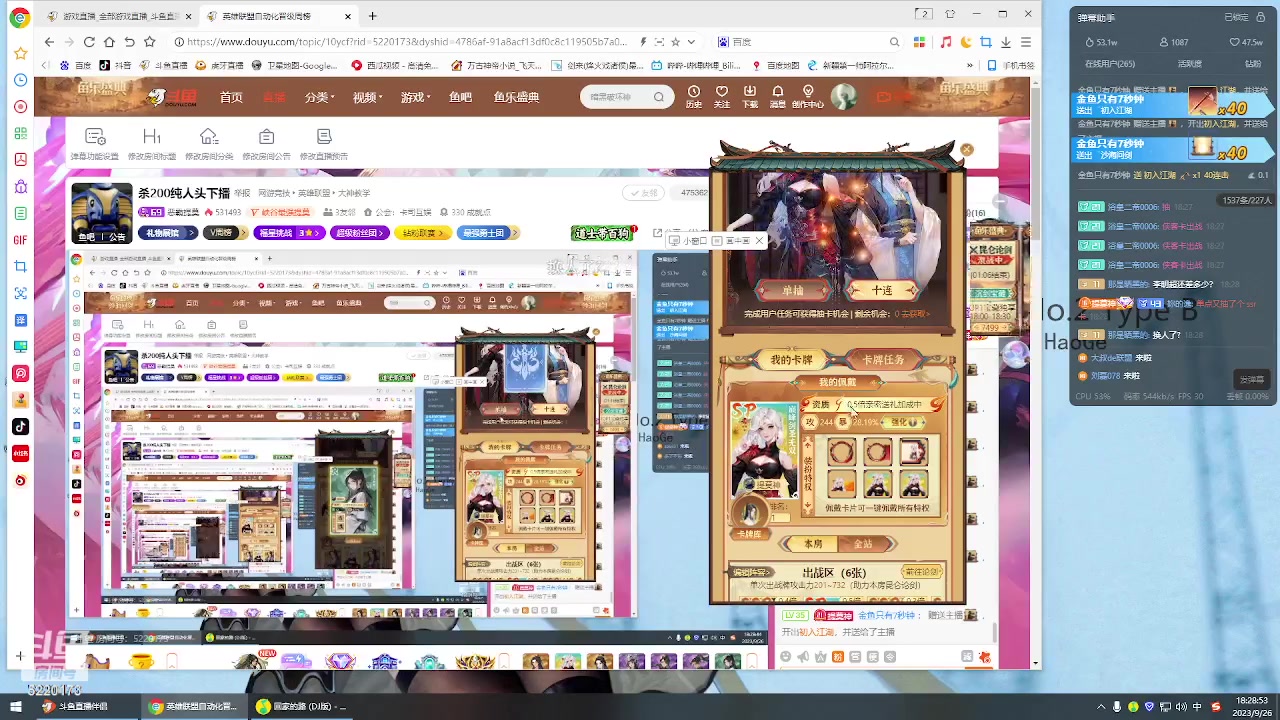The height and width of the screenshot is (720, 1280).
Task: Click 修改房间公告 icon
Action: (266, 144)
